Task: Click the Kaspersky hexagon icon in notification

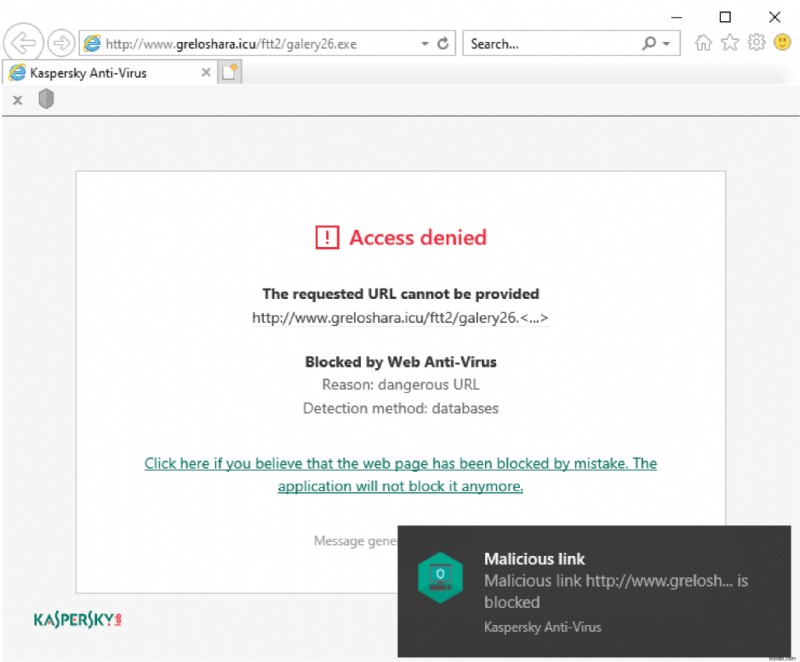Action: click(441, 576)
